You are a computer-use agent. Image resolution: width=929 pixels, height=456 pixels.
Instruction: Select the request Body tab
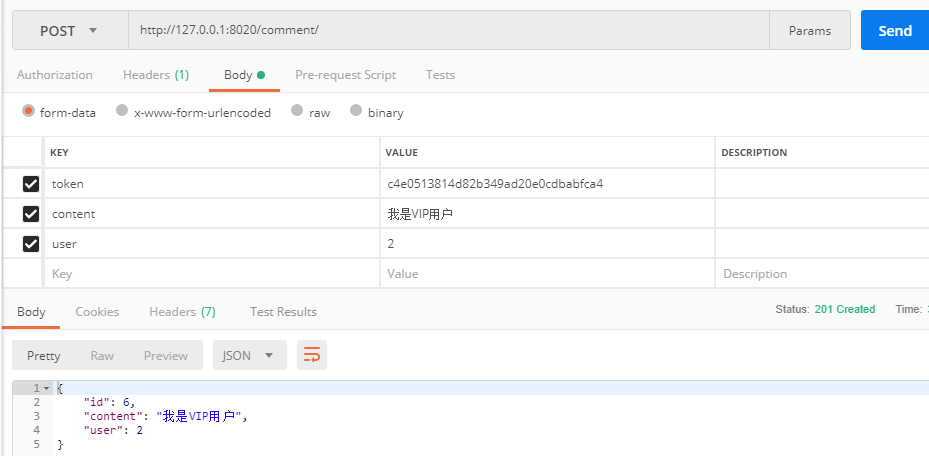pyautogui.click(x=244, y=75)
